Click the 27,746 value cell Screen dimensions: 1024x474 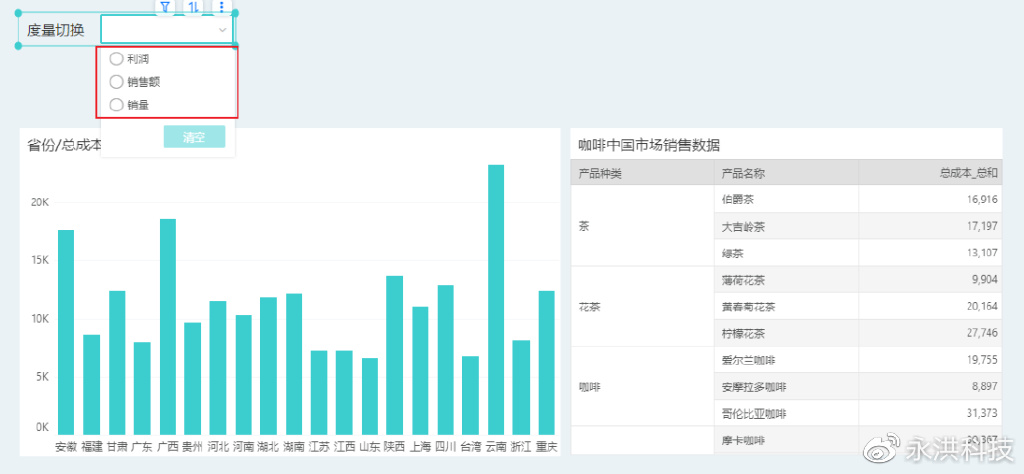(930, 333)
